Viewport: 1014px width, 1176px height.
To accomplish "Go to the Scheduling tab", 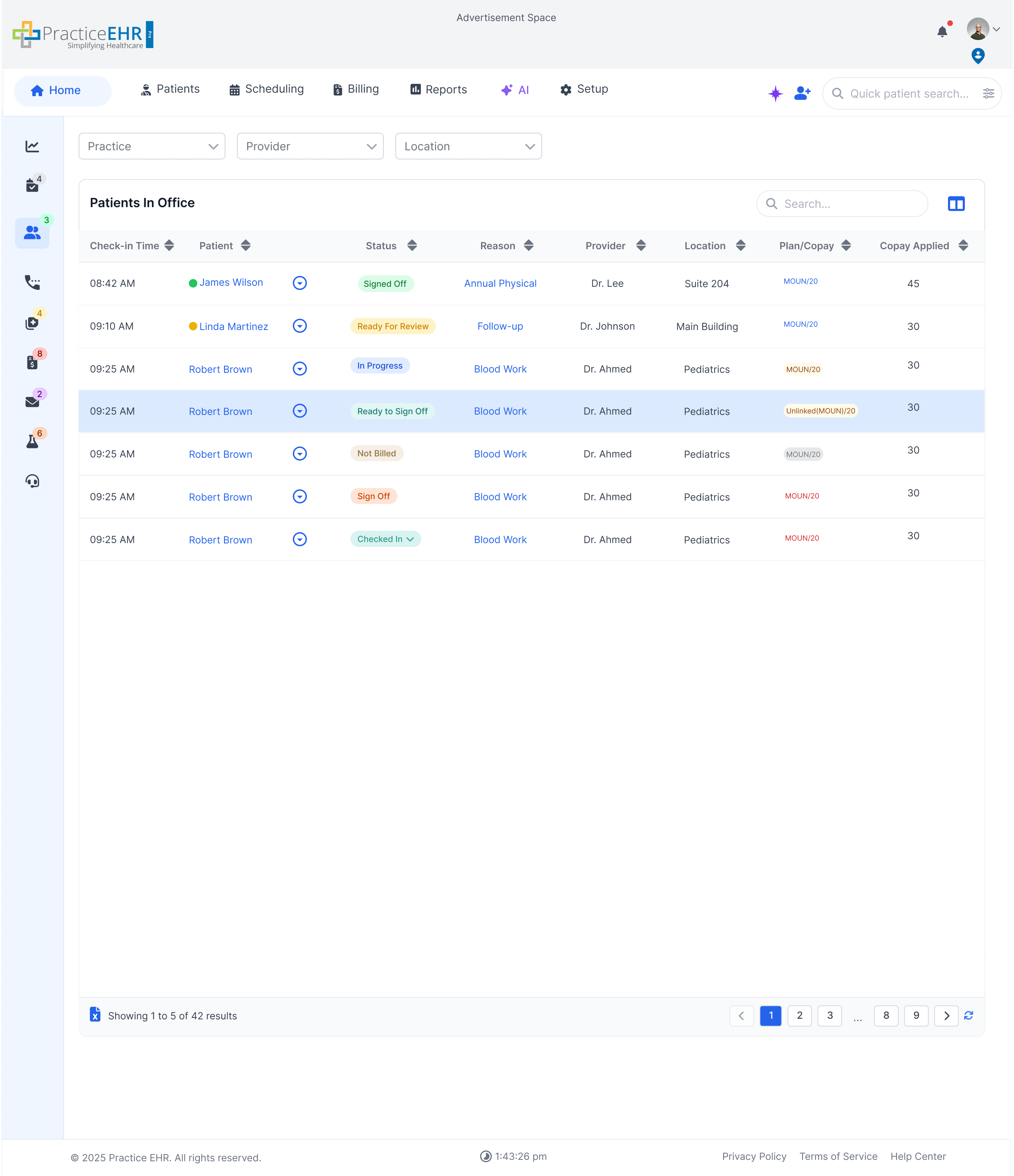I will (x=266, y=89).
